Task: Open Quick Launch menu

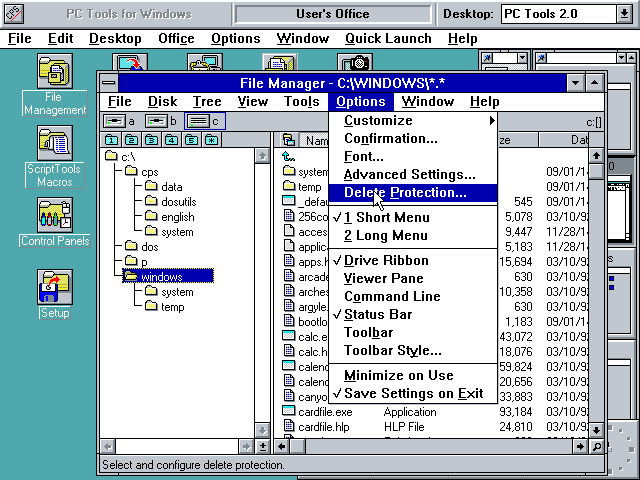Action: click(388, 39)
